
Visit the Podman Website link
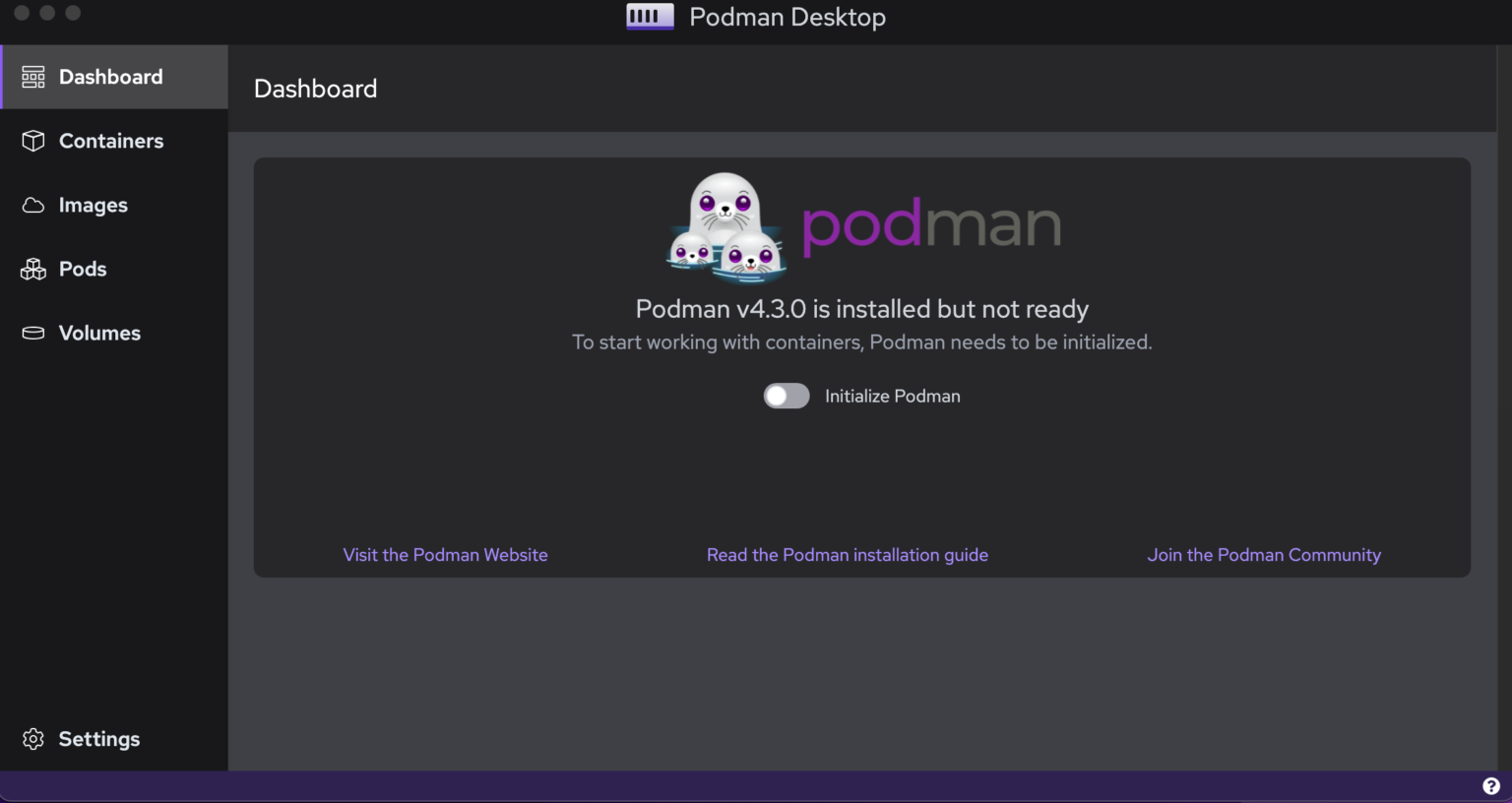pos(445,555)
